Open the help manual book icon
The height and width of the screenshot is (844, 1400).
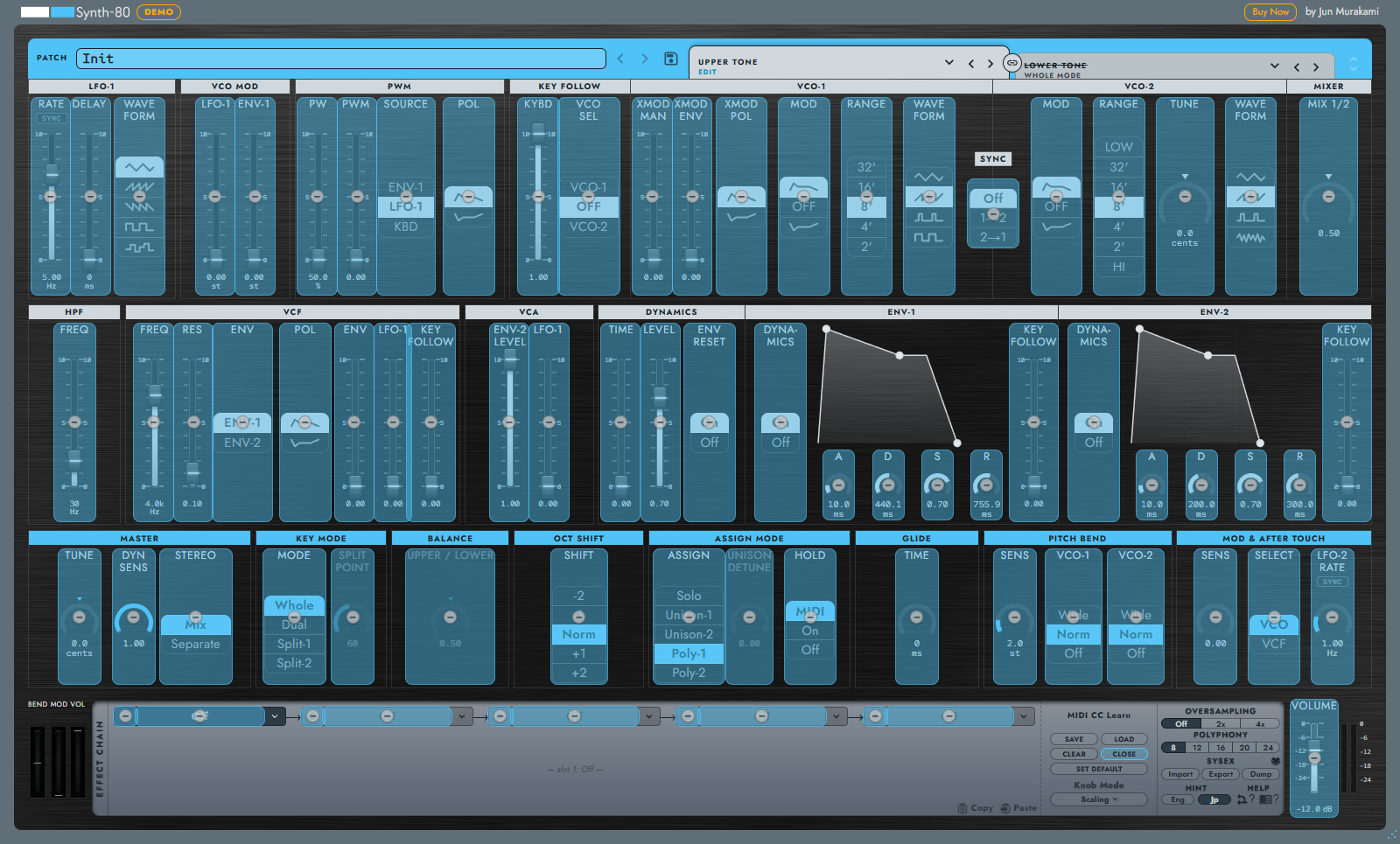point(1264,799)
